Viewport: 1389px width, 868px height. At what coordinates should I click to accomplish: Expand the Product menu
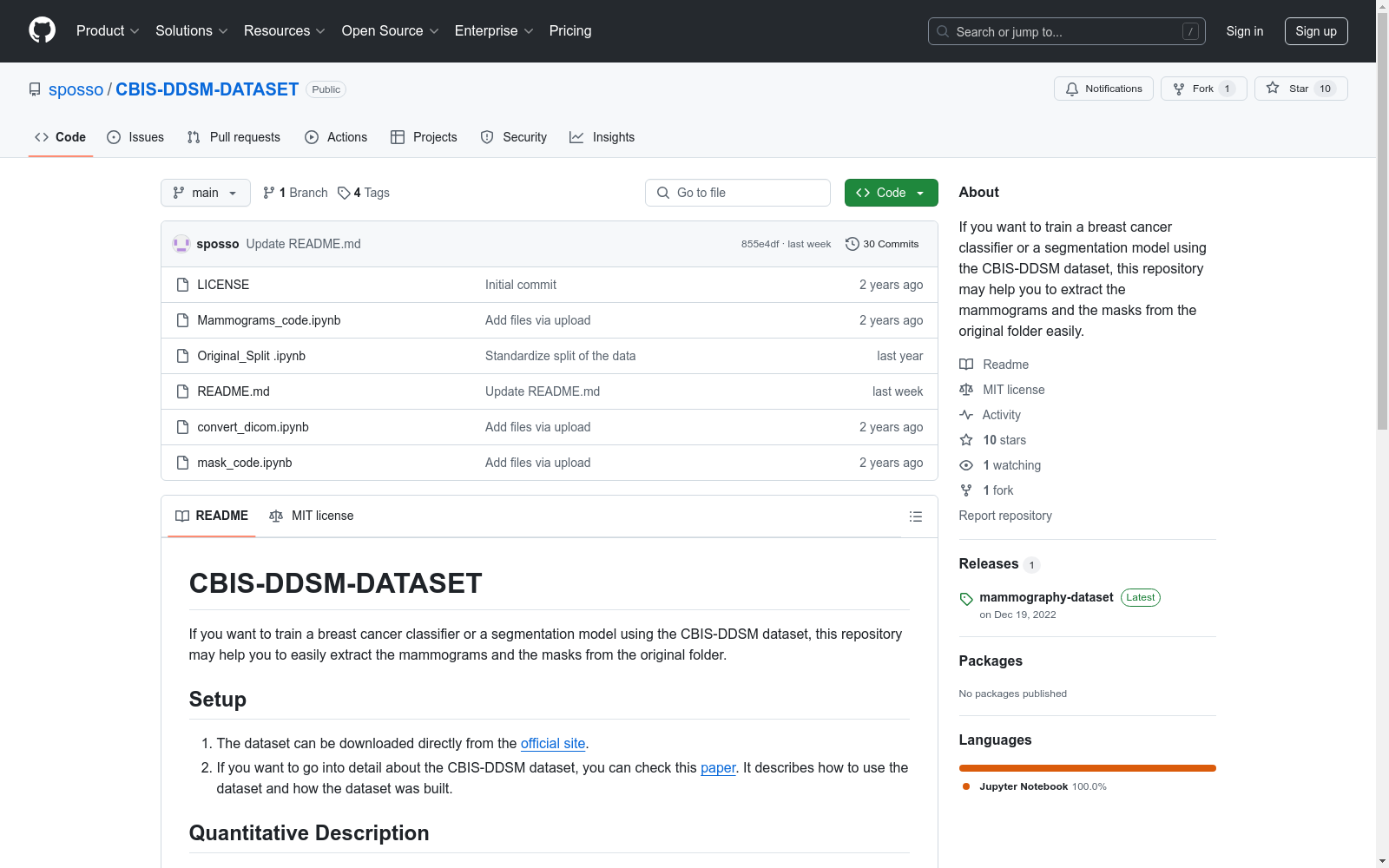point(108,30)
